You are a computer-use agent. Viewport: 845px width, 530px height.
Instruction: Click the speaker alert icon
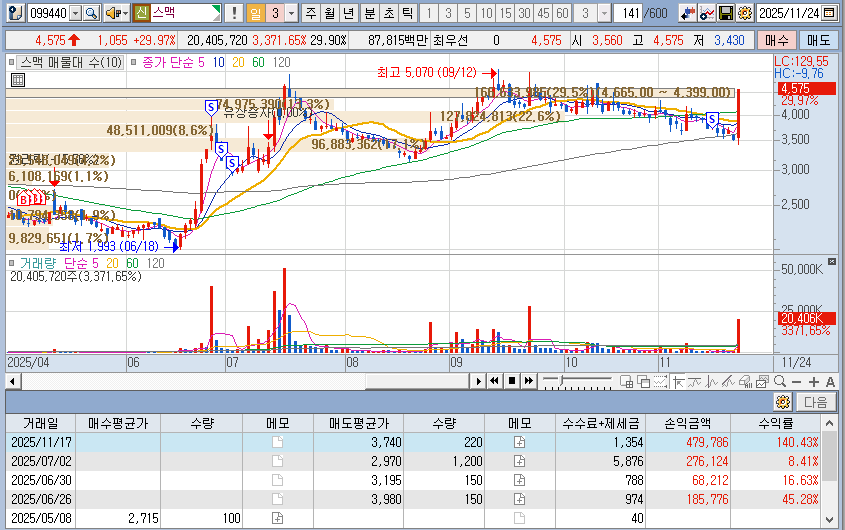click(x=113, y=13)
